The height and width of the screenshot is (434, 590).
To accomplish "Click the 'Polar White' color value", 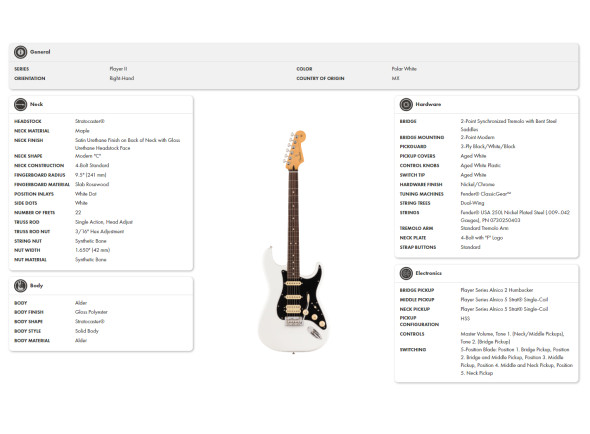I will 404,69.
